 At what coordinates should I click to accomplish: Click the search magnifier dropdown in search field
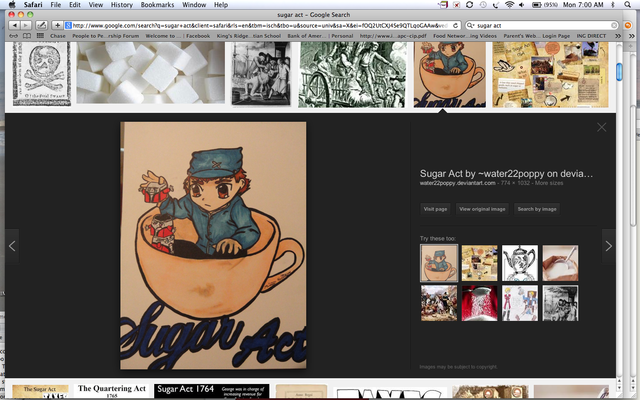[x=470, y=25]
